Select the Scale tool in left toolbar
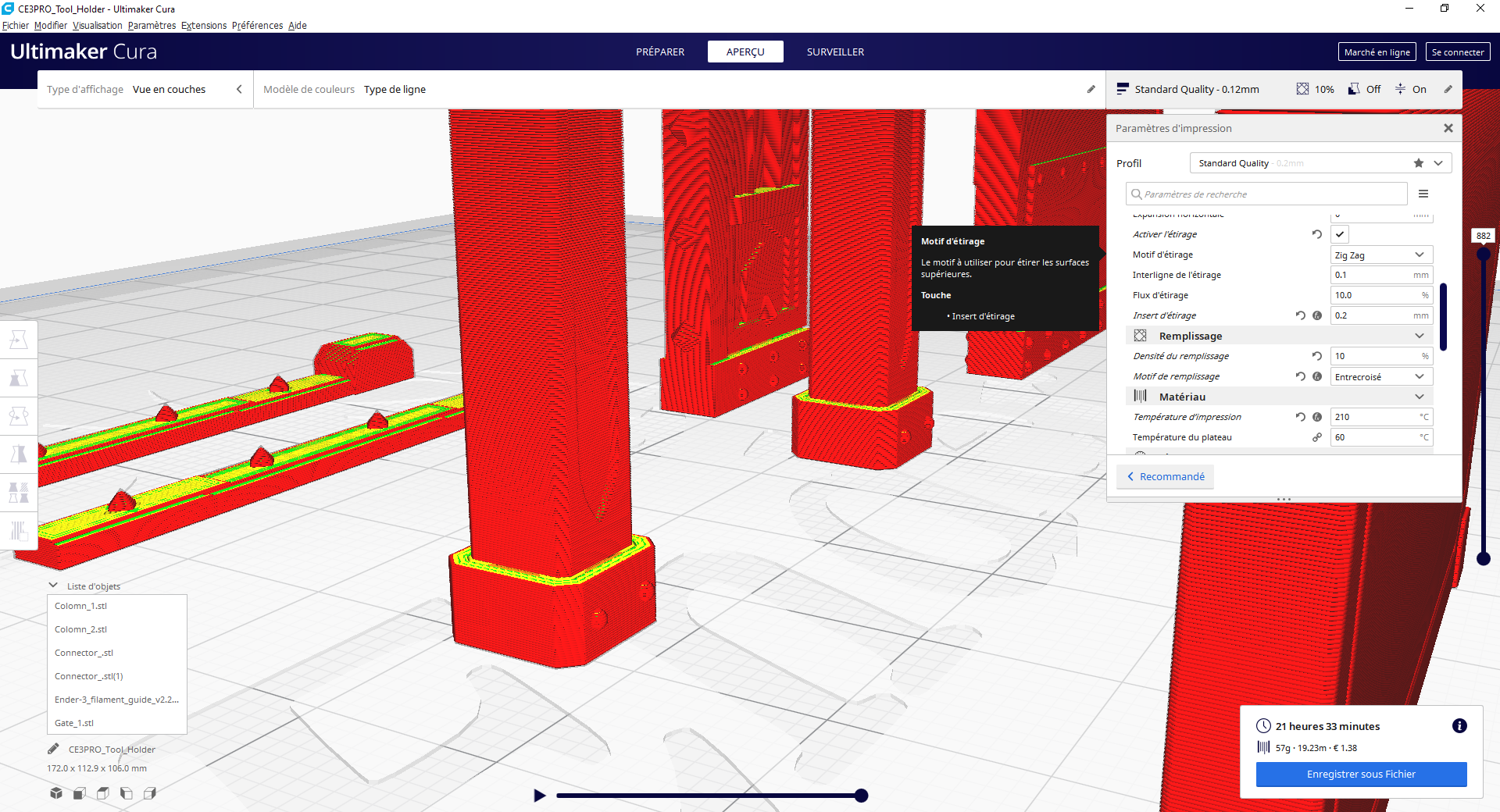The width and height of the screenshot is (1500, 812). tap(19, 378)
